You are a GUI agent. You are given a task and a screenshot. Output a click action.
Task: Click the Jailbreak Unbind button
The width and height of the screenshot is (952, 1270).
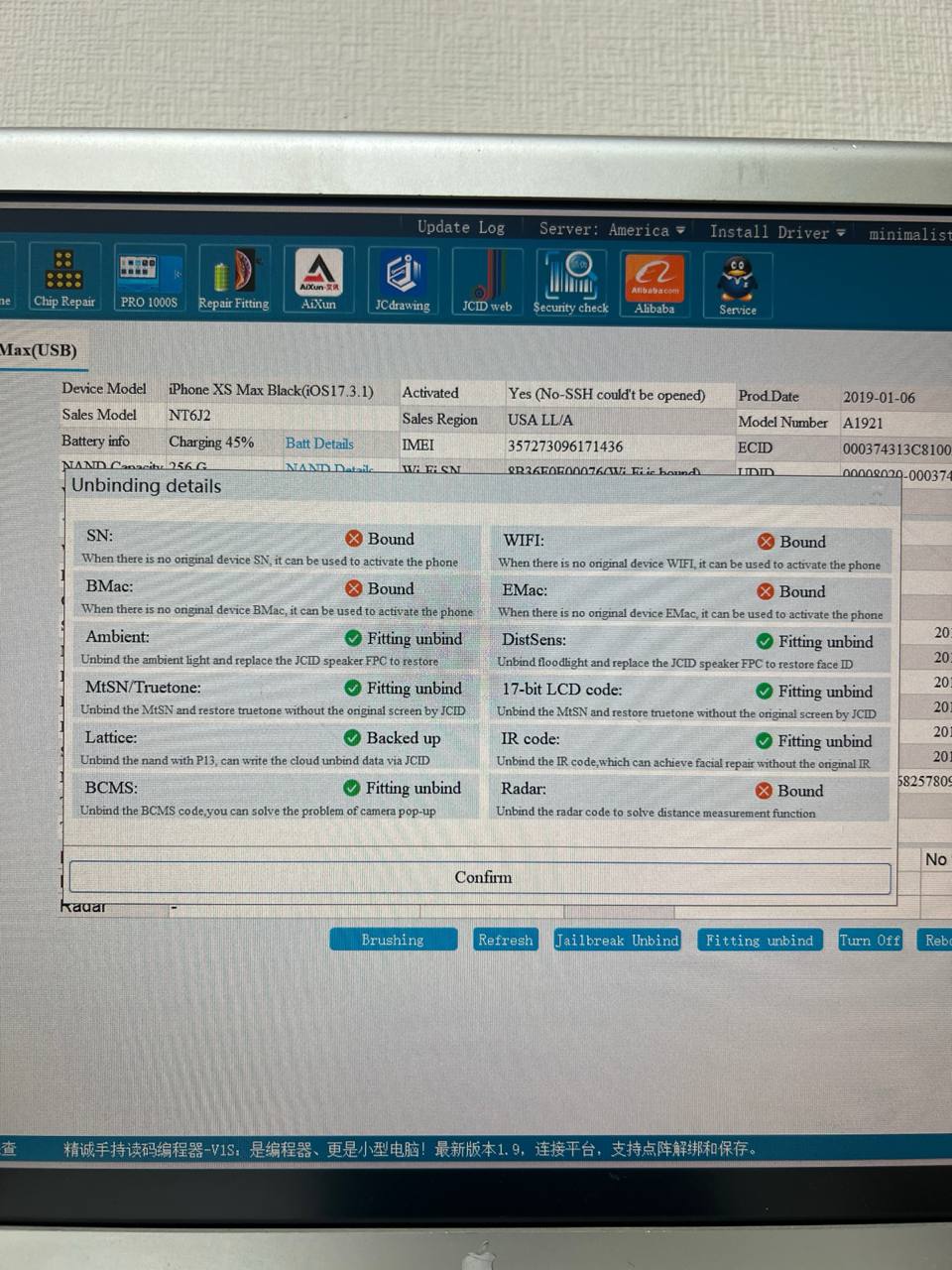pyautogui.click(x=617, y=941)
